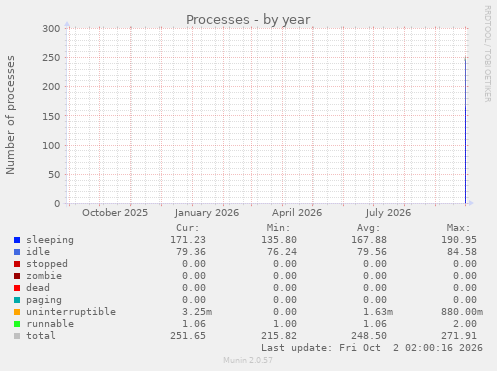The height and width of the screenshot is (371, 497).
Task: Click idle current value 79.36
Action: pyautogui.click(x=191, y=252)
